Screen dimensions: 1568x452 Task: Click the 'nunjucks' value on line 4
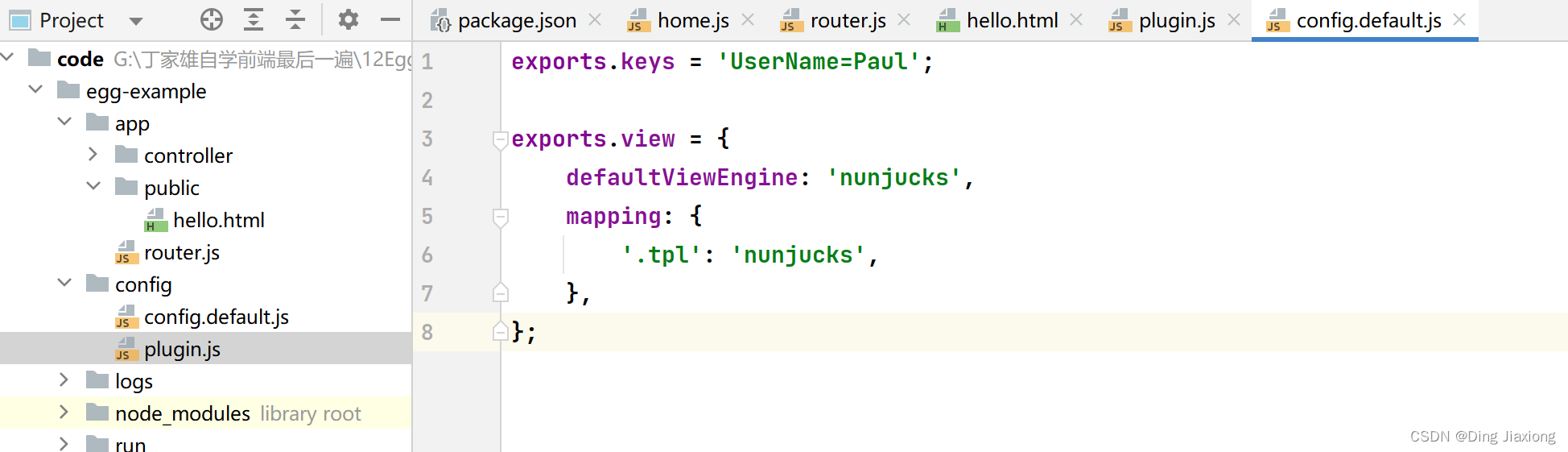pos(894,177)
